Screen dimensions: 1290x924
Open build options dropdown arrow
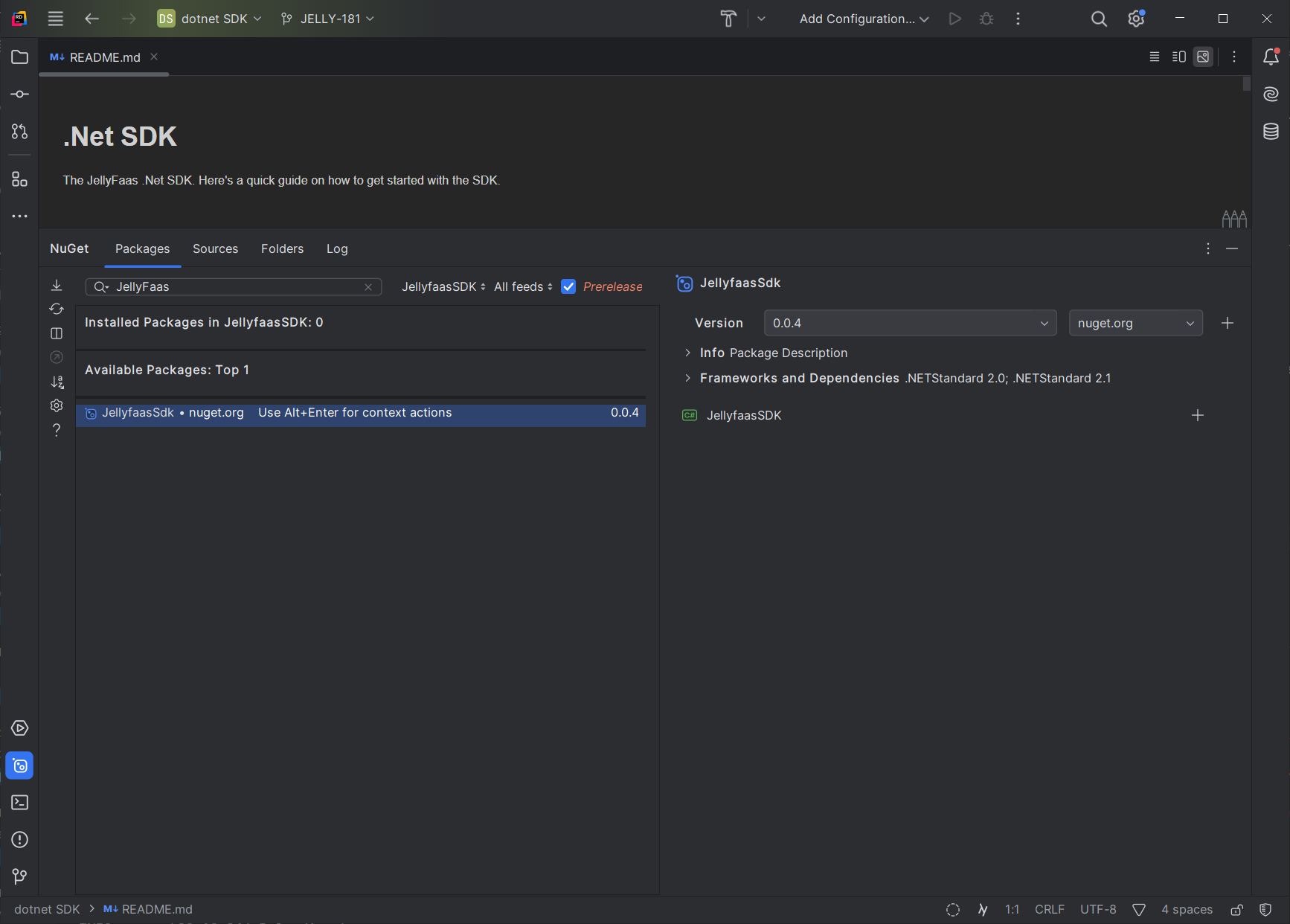[761, 19]
